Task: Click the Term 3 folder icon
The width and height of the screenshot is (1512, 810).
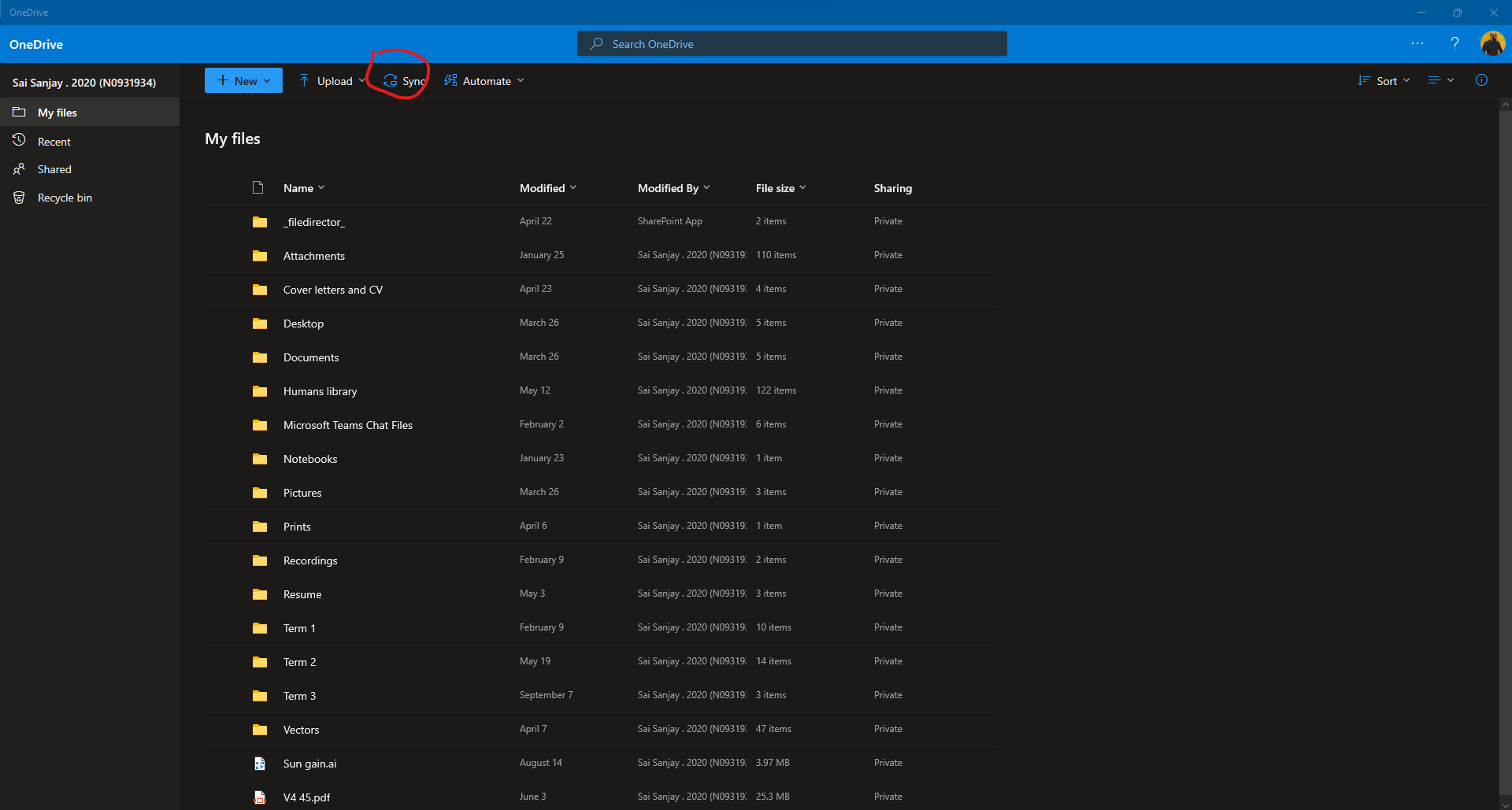Action: coord(260,696)
